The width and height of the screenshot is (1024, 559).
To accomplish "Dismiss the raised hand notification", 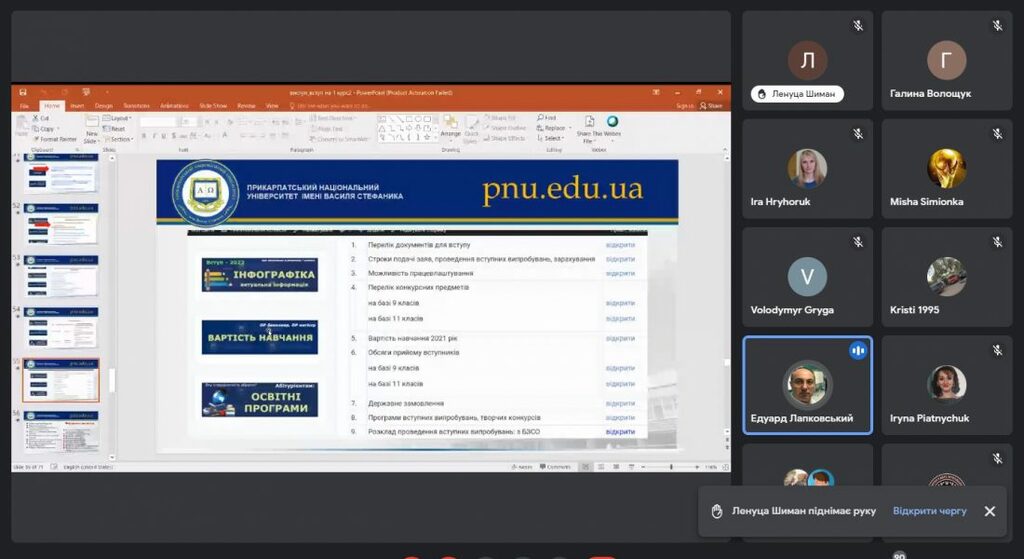I will tap(989, 511).
